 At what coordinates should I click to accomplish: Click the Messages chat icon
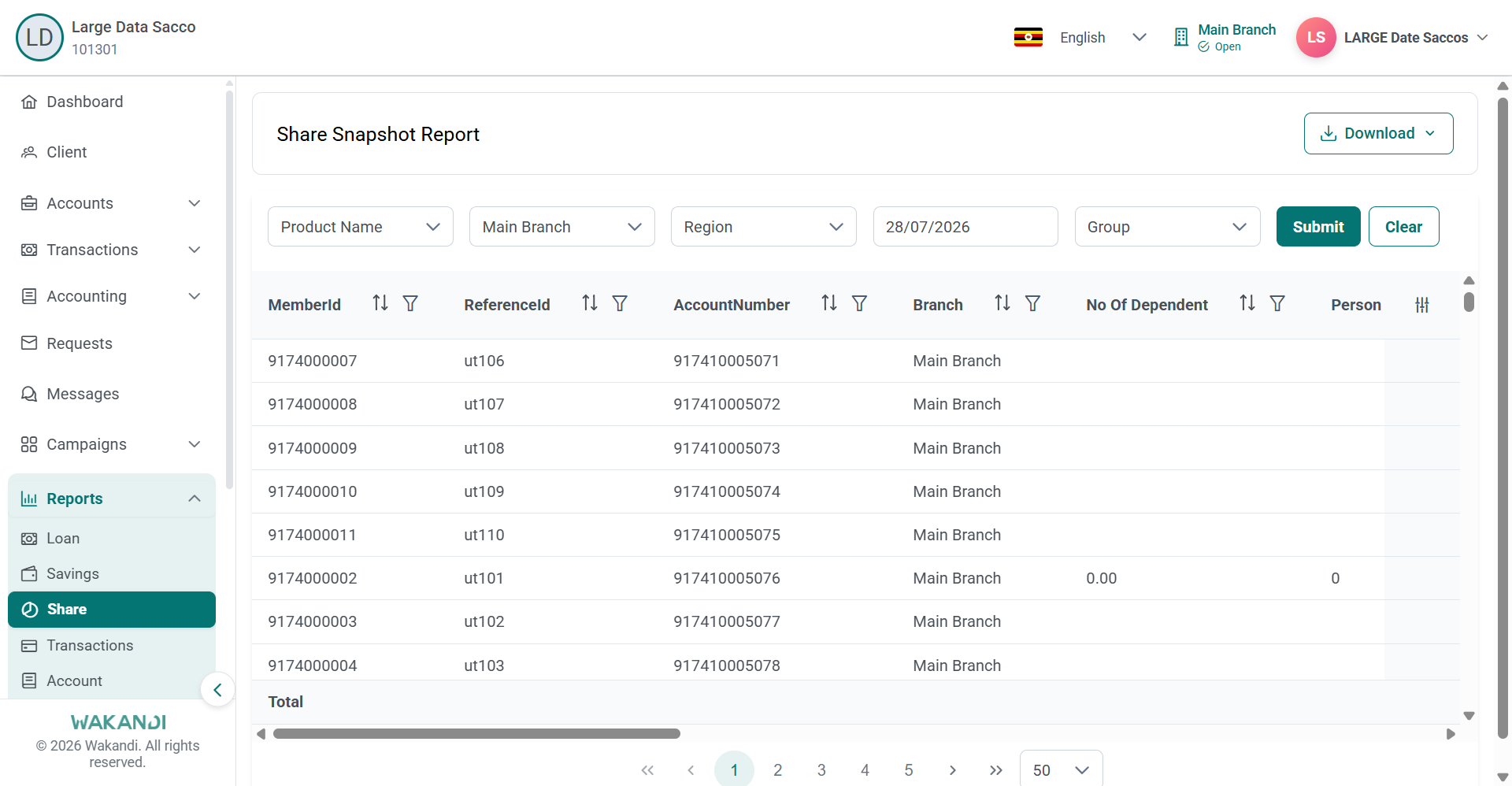(x=29, y=394)
